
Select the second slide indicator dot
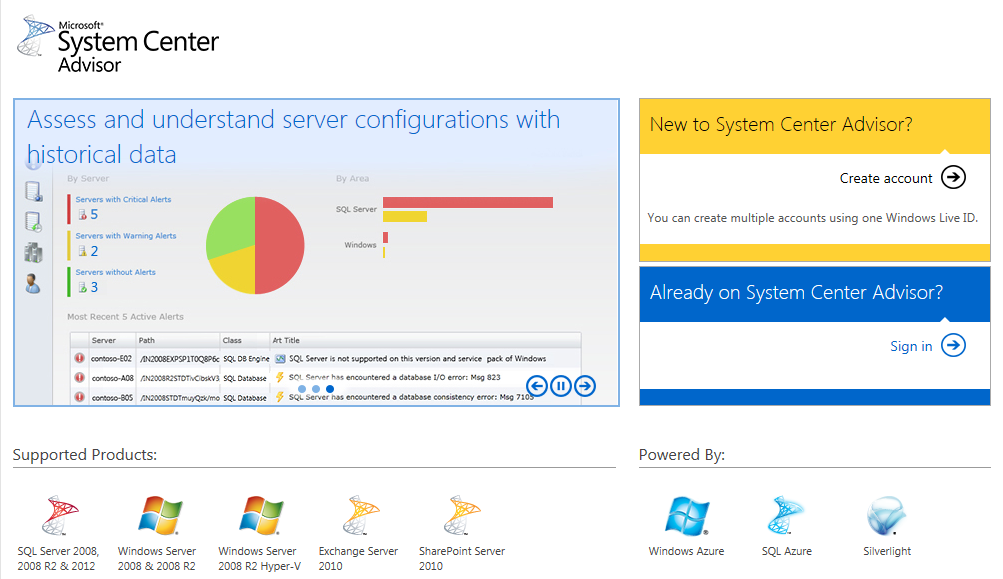316,389
